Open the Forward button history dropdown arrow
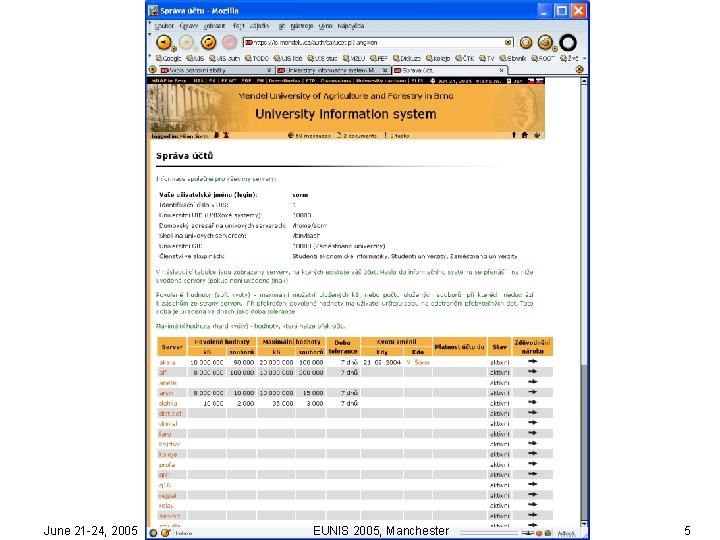Image resolution: width=720 pixels, height=540 pixels. (x=196, y=48)
